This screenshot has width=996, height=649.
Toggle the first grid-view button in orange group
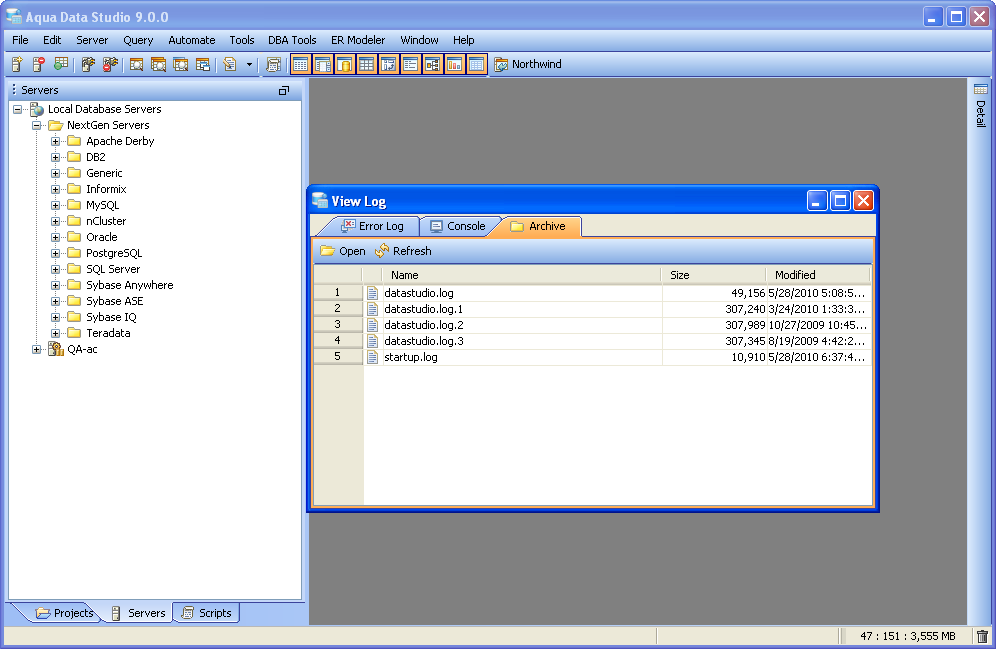pyautogui.click(x=301, y=64)
